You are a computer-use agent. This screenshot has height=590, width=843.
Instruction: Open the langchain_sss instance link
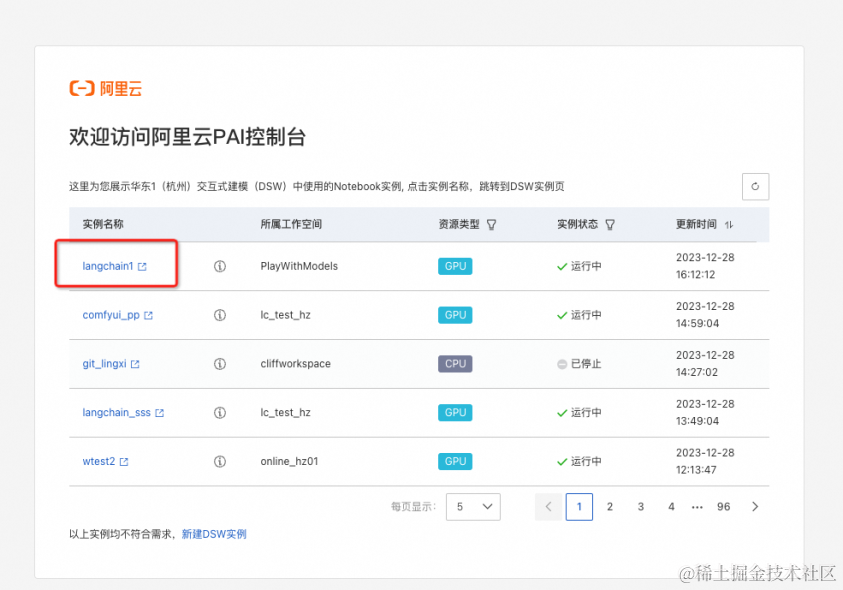click(116, 413)
